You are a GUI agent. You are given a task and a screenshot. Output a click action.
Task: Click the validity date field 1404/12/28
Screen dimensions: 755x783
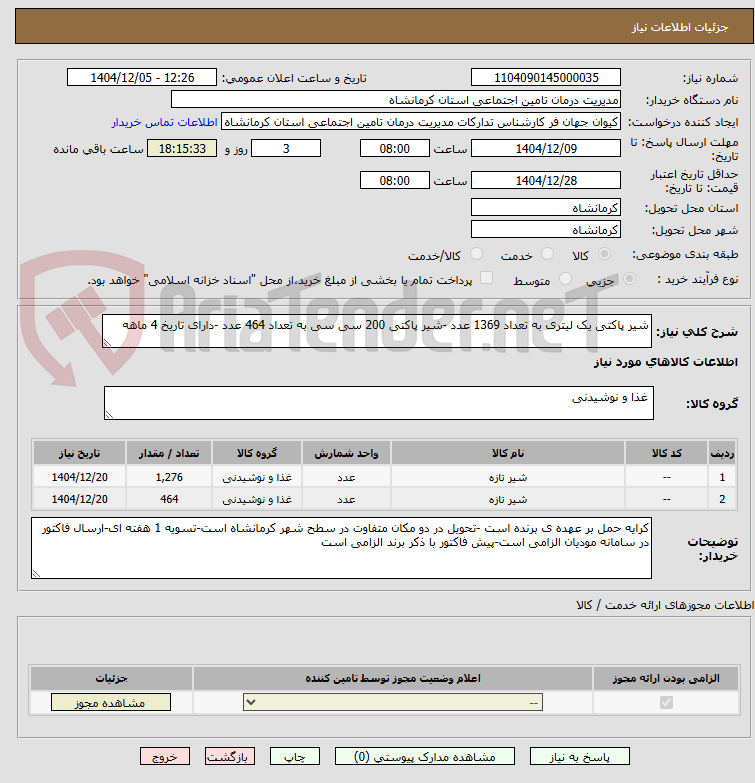[x=546, y=180]
